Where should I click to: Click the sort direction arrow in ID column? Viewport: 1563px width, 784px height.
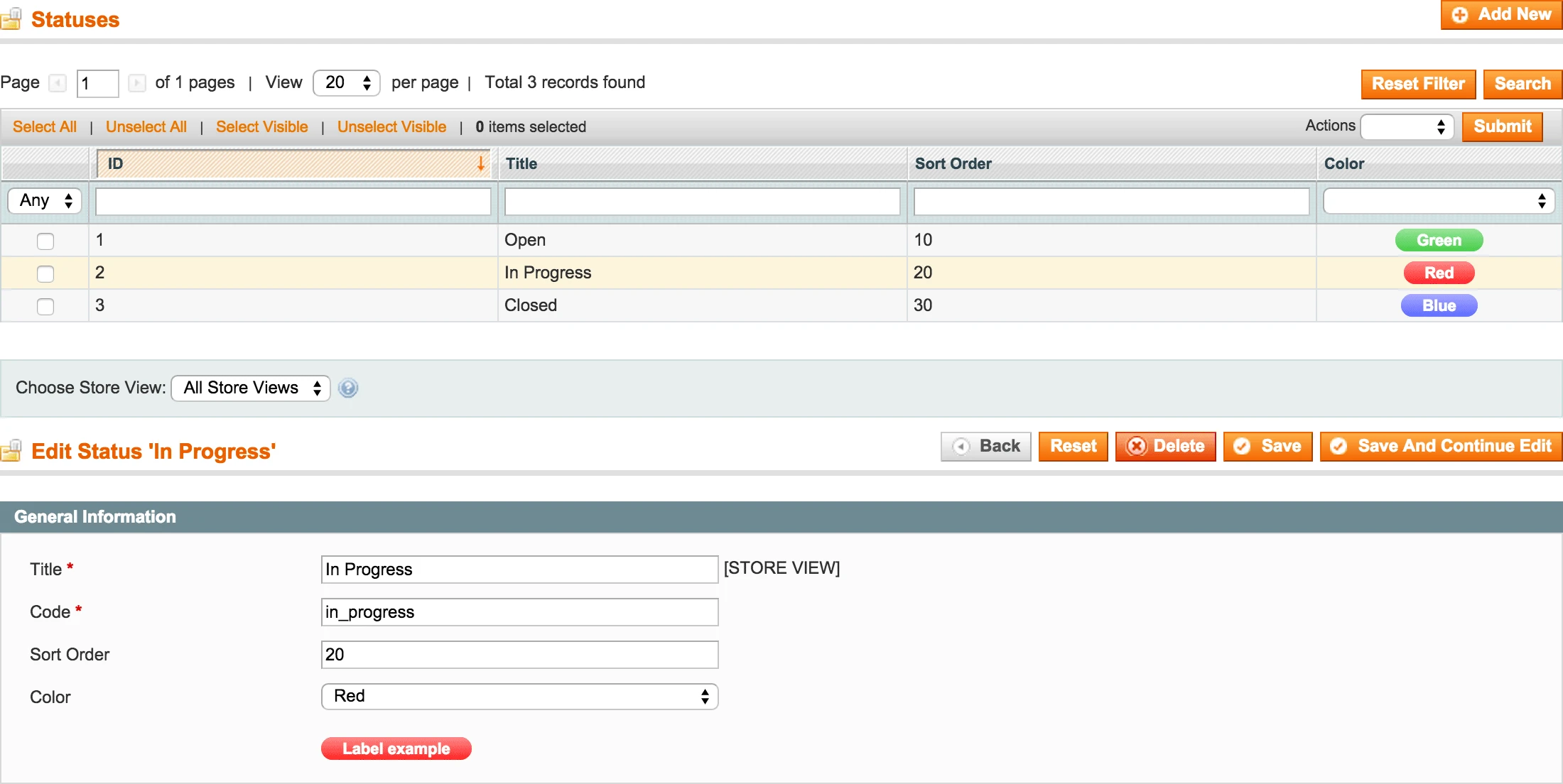(x=482, y=163)
